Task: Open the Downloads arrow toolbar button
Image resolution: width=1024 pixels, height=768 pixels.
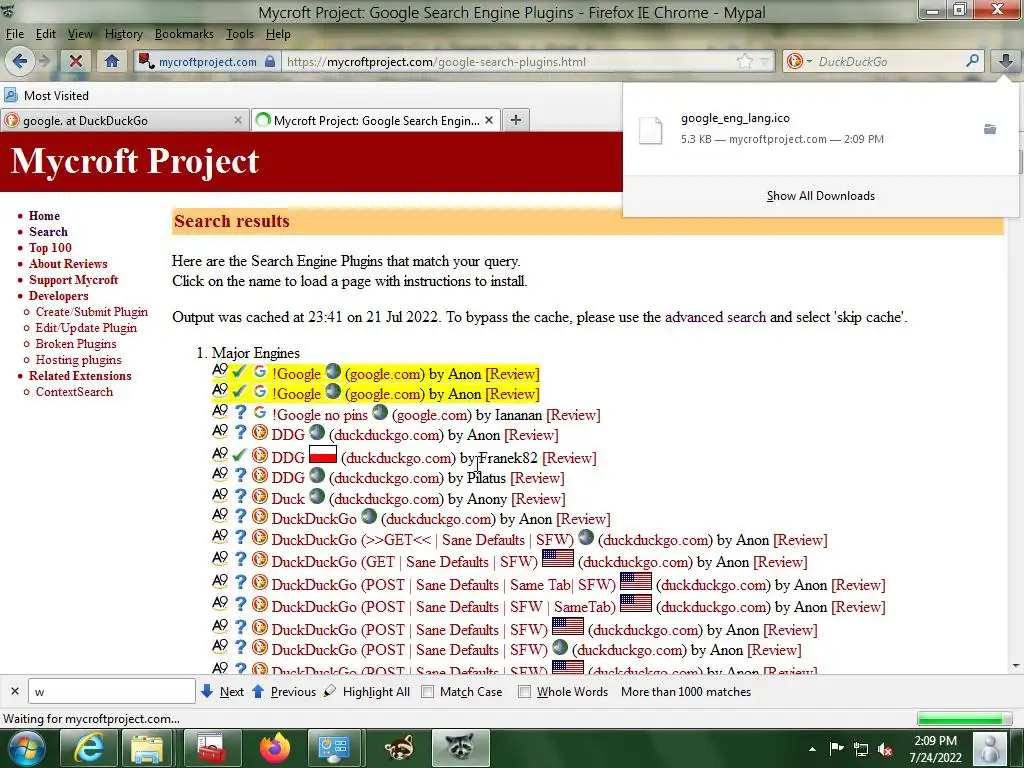Action: pos(1005,61)
